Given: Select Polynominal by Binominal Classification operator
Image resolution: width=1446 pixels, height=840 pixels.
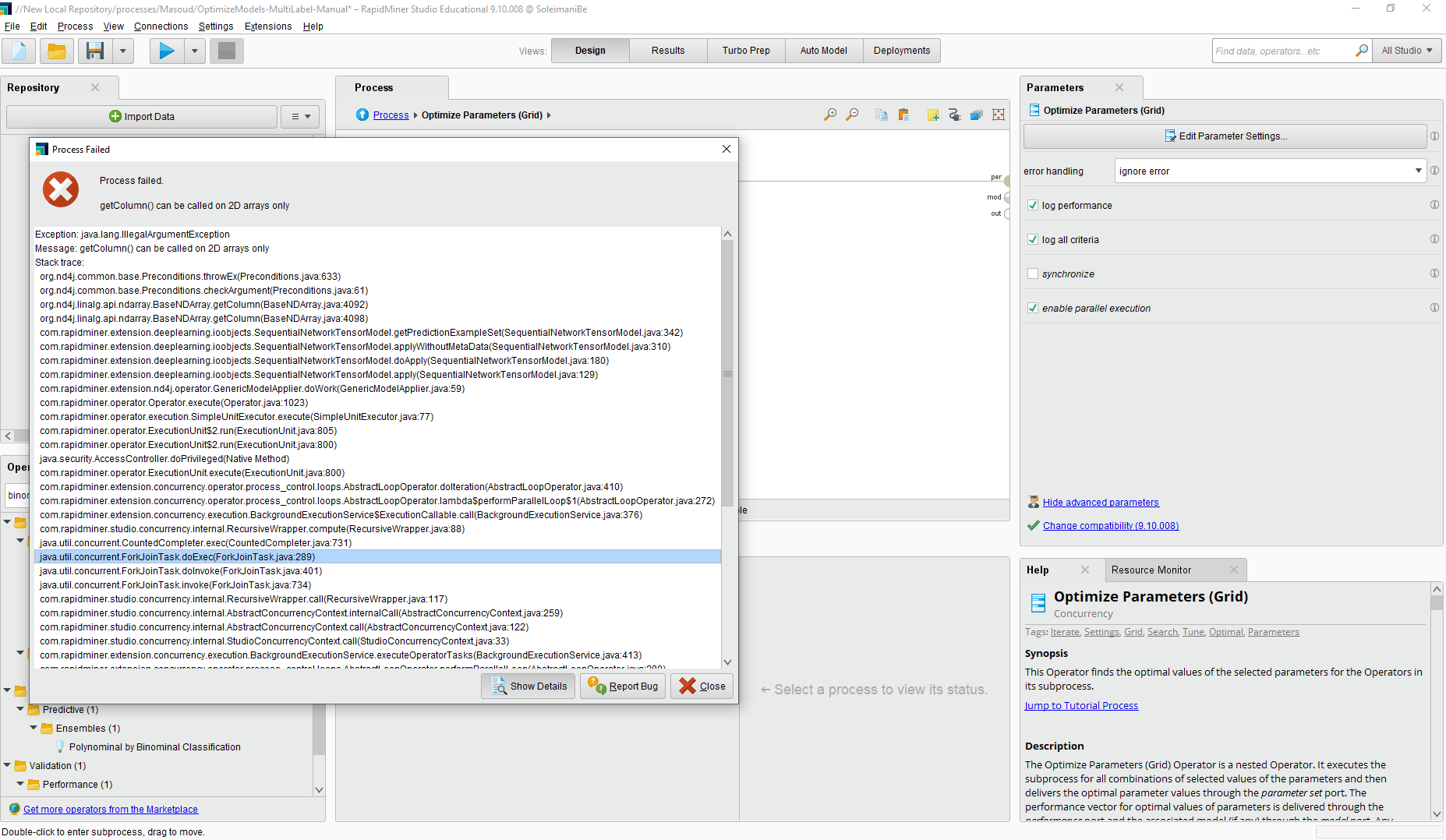Looking at the screenshot, I should pos(154,746).
